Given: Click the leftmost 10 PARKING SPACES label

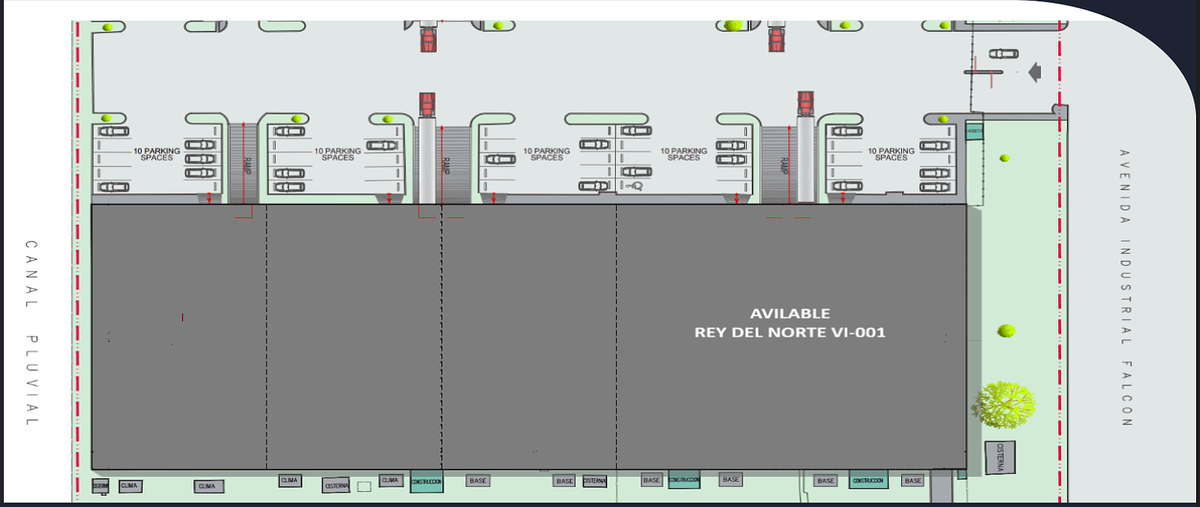Looking at the screenshot, I should [157, 154].
